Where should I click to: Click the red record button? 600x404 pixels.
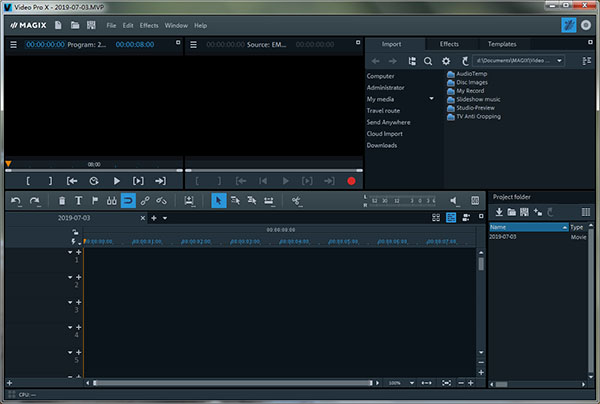pyautogui.click(x=351, y=181)
